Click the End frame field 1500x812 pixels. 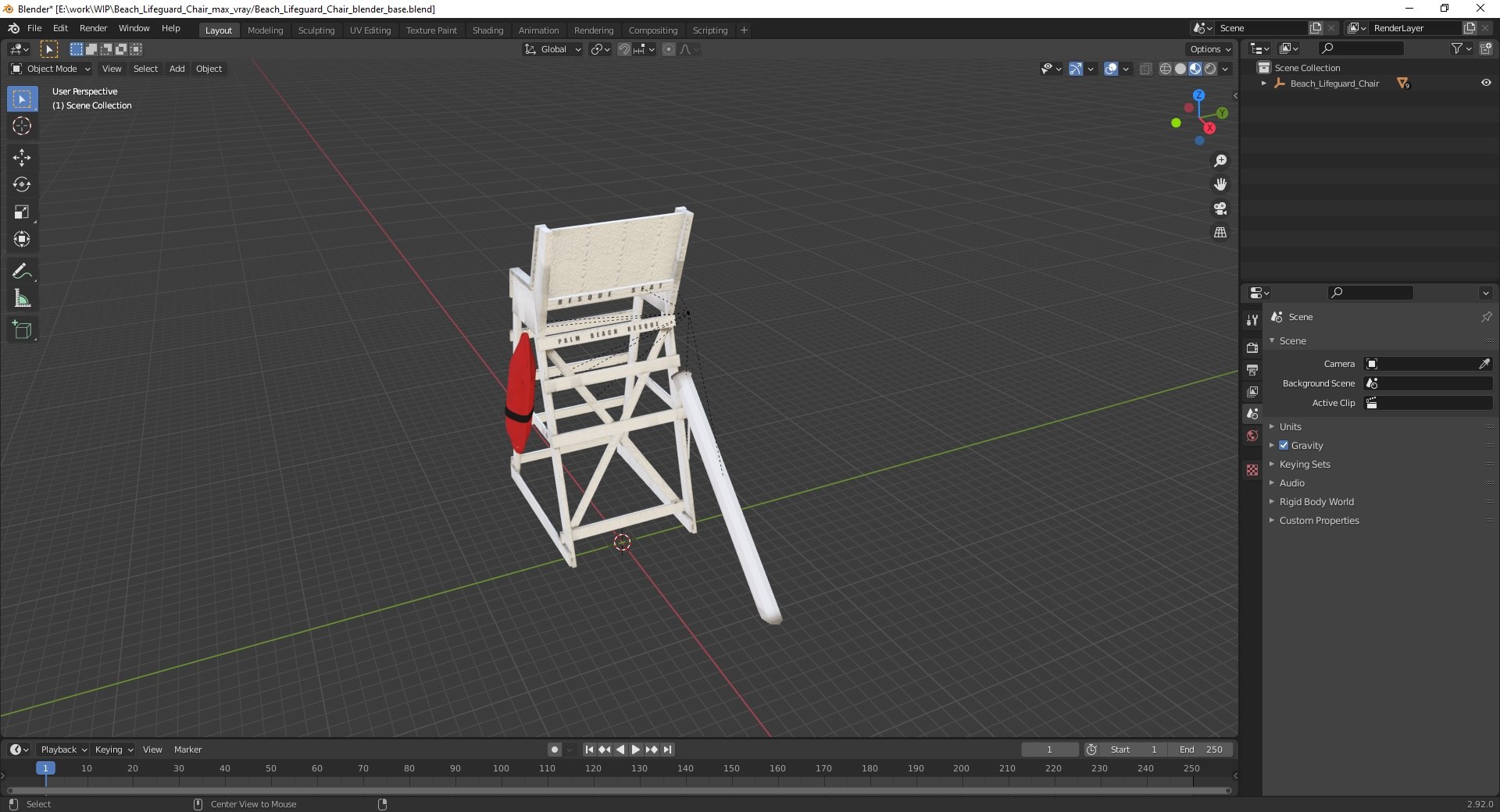coord(1201,750)
